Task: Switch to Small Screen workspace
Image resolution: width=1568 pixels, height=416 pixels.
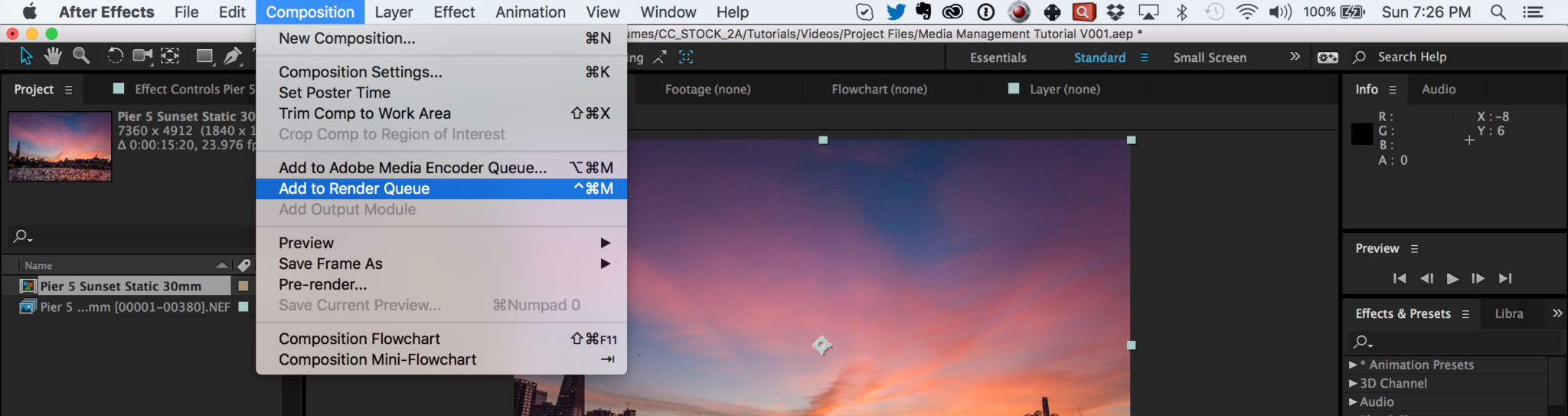Action: [x=1210, y=57]
